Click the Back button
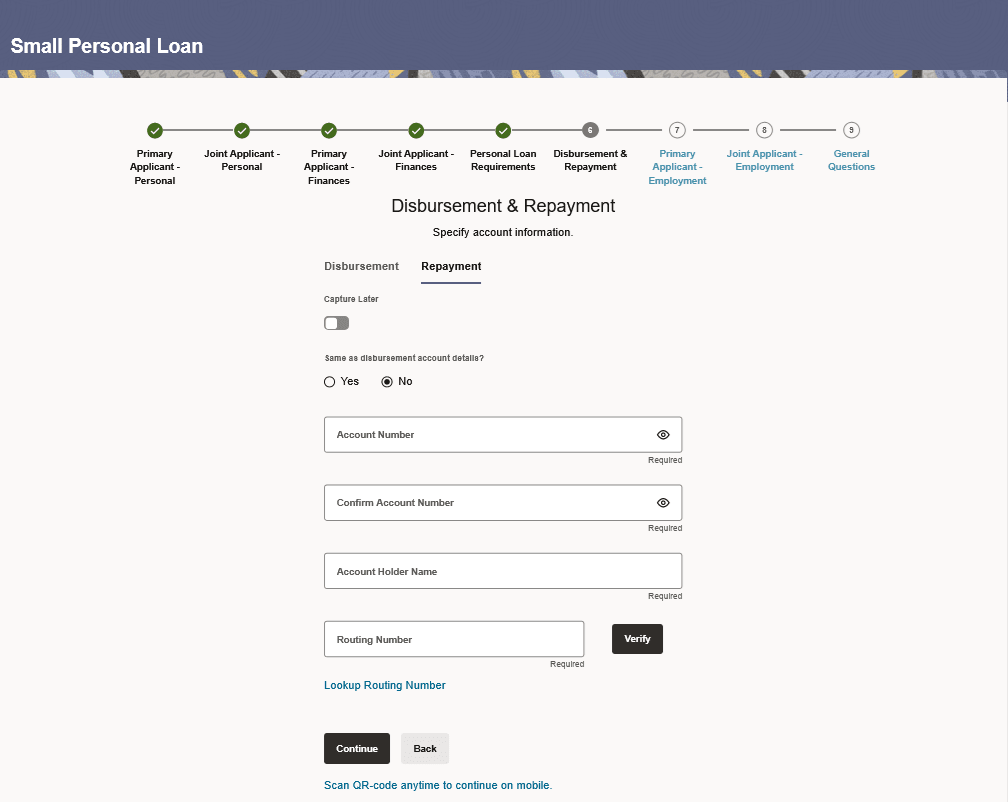Viewport: 1008px width, 802px height. [x=425, y=749]
